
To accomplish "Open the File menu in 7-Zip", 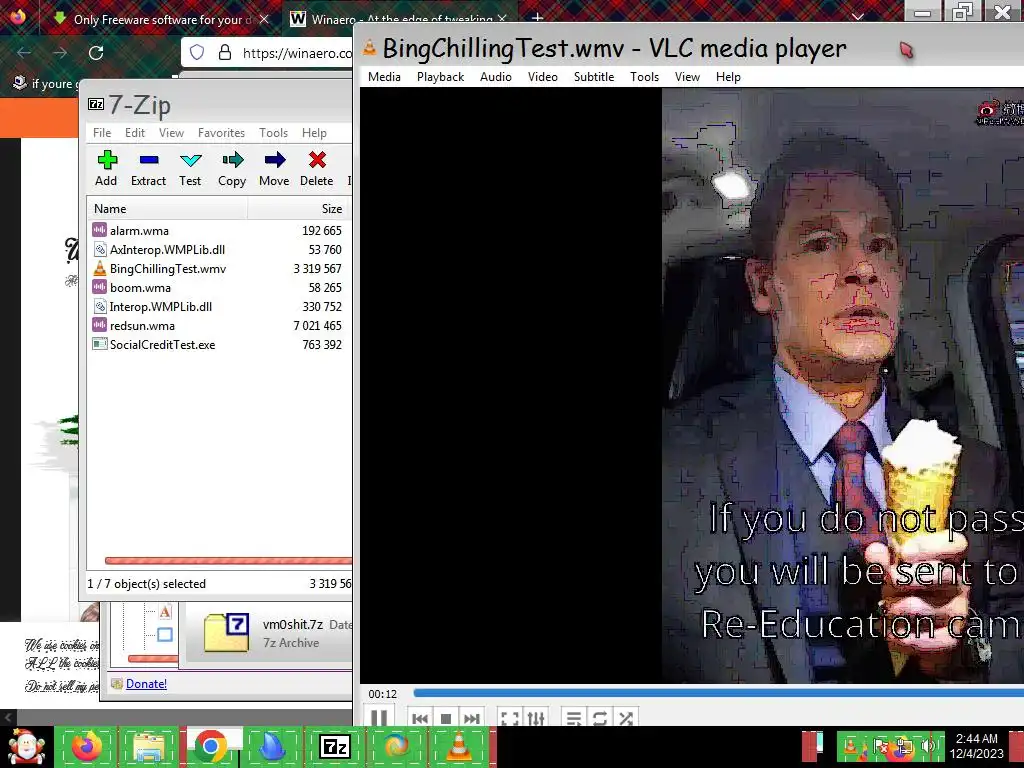I will click(x=102, y=133).
